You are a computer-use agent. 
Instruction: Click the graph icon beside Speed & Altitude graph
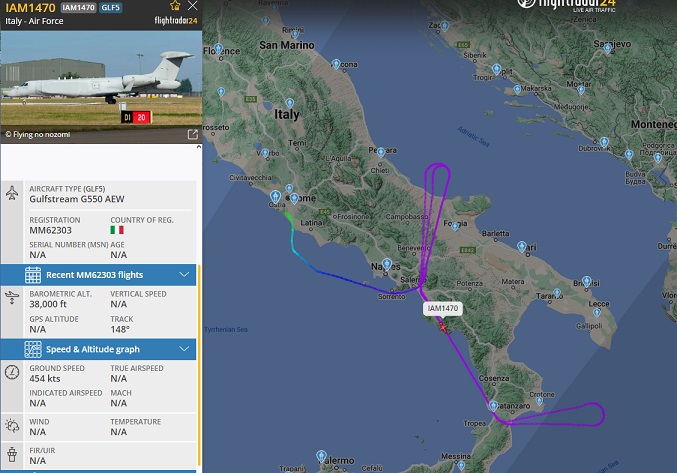point(33,349)
